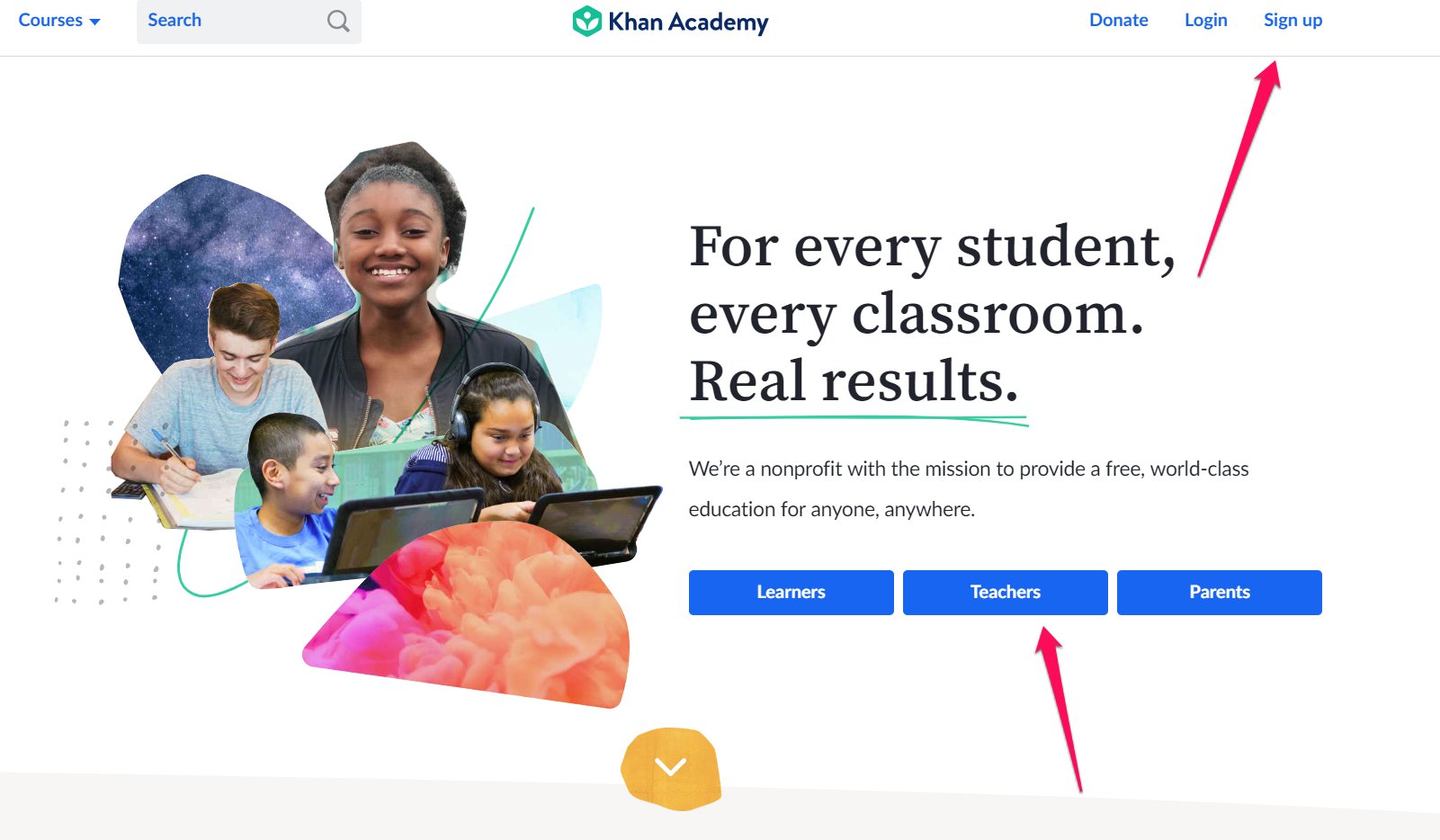Choose the Teachers button

(x=1005, y=592)
